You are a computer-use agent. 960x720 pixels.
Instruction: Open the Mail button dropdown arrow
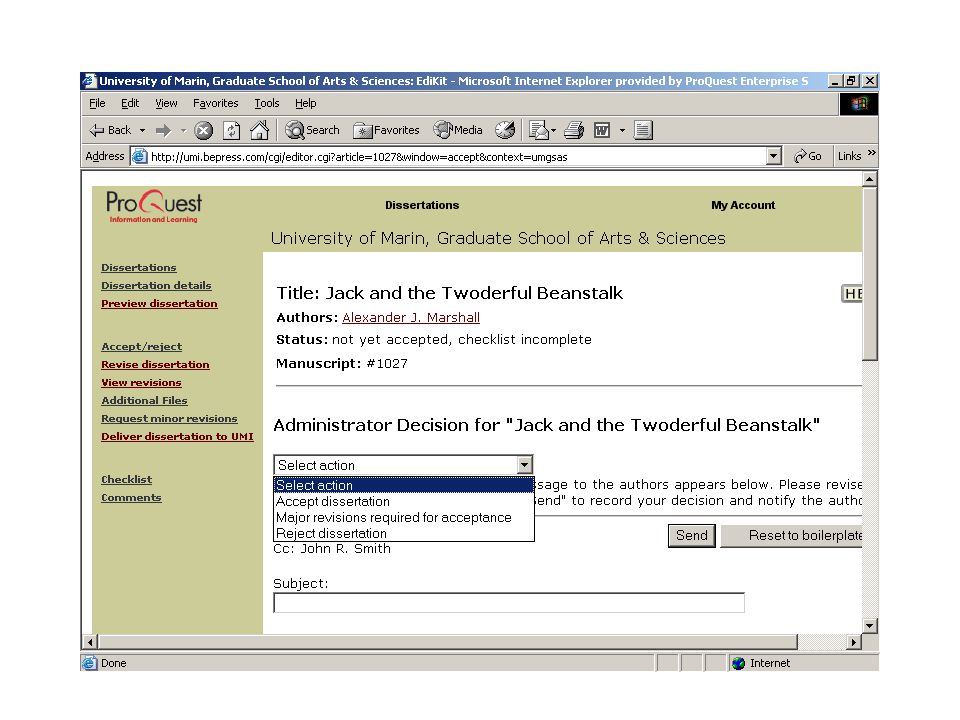point(553,130)
